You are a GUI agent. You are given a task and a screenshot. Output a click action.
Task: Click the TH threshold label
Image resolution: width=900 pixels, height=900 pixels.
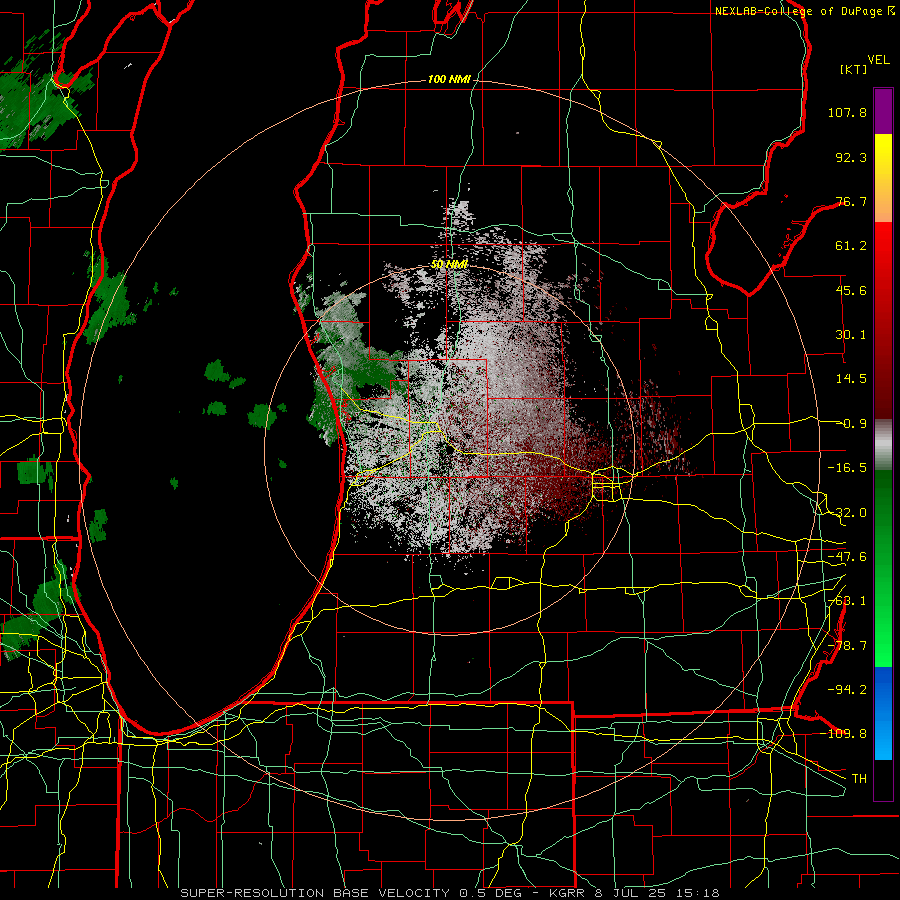pos(859,778)
